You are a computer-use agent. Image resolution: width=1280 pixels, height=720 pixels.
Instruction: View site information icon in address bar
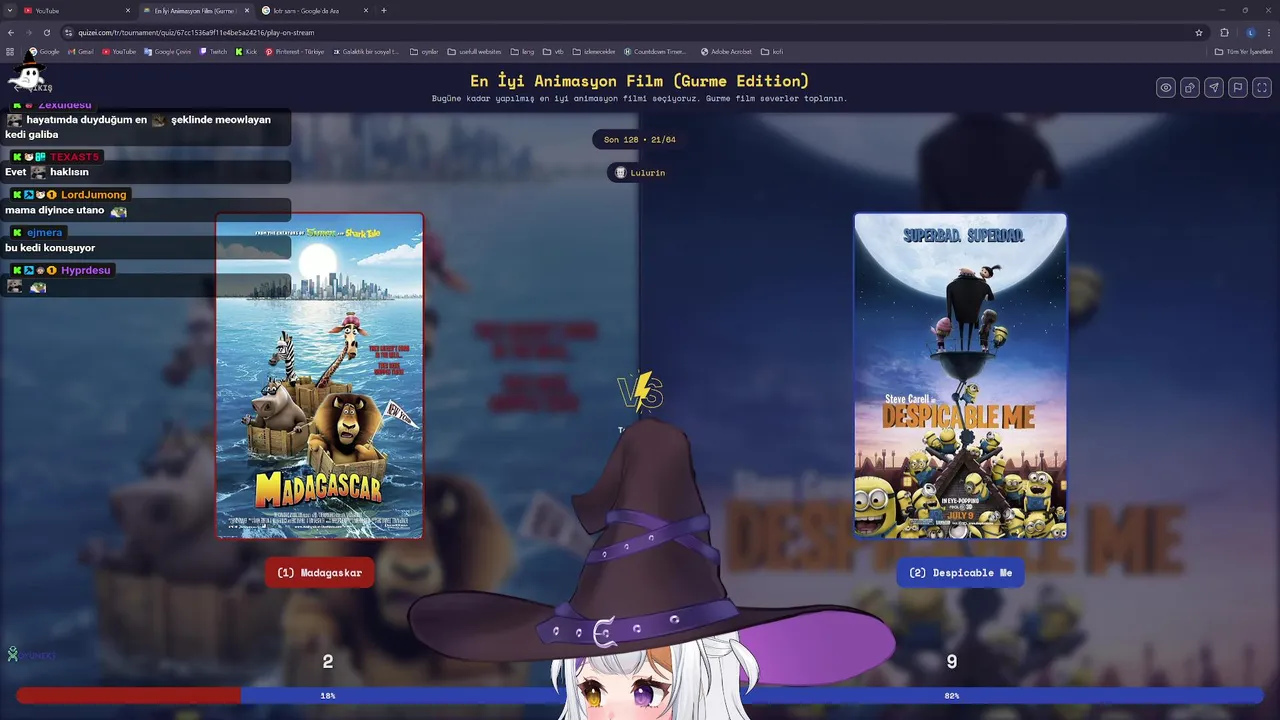69,32
